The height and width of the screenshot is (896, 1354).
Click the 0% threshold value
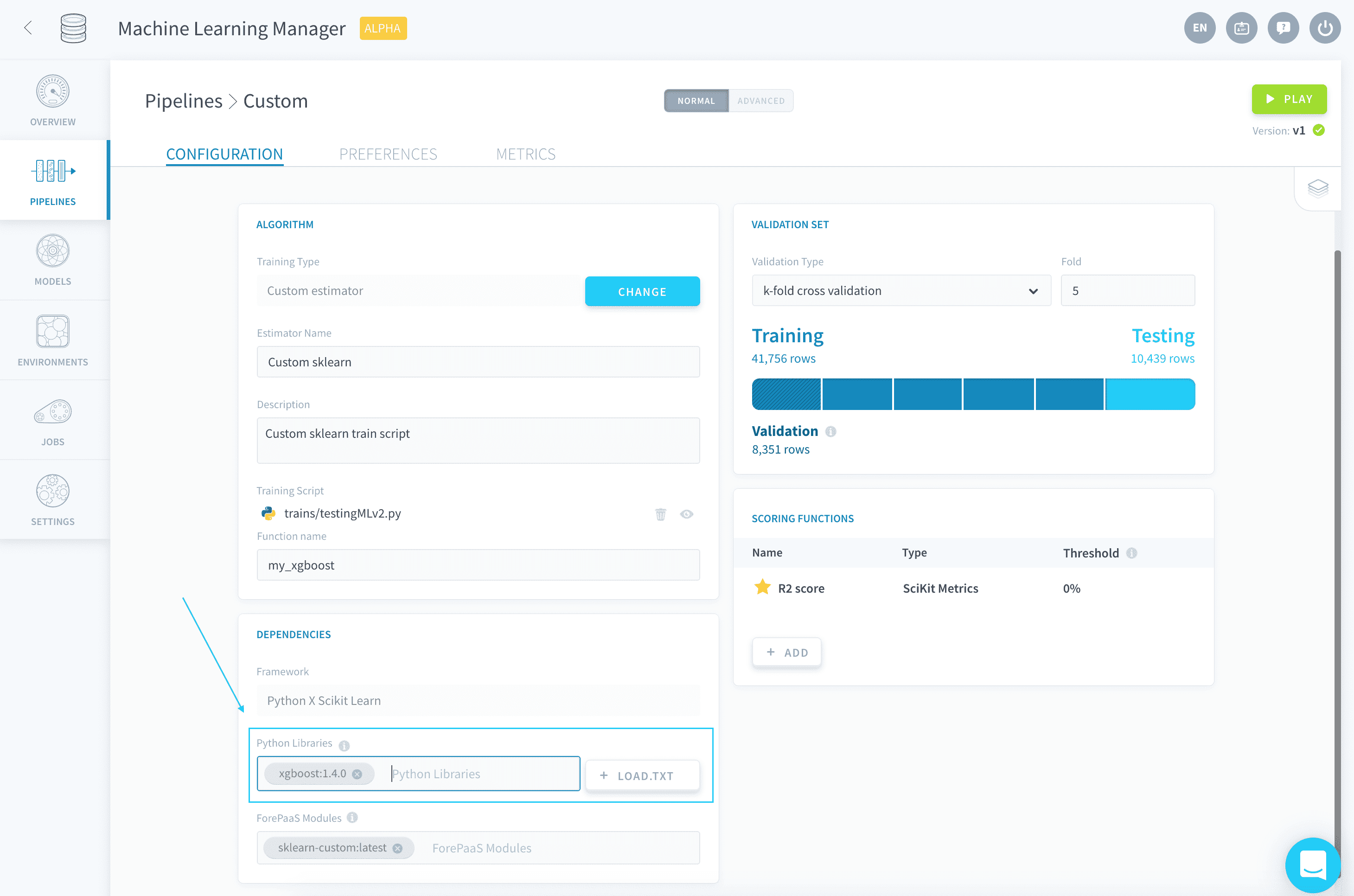[1071, 588]
